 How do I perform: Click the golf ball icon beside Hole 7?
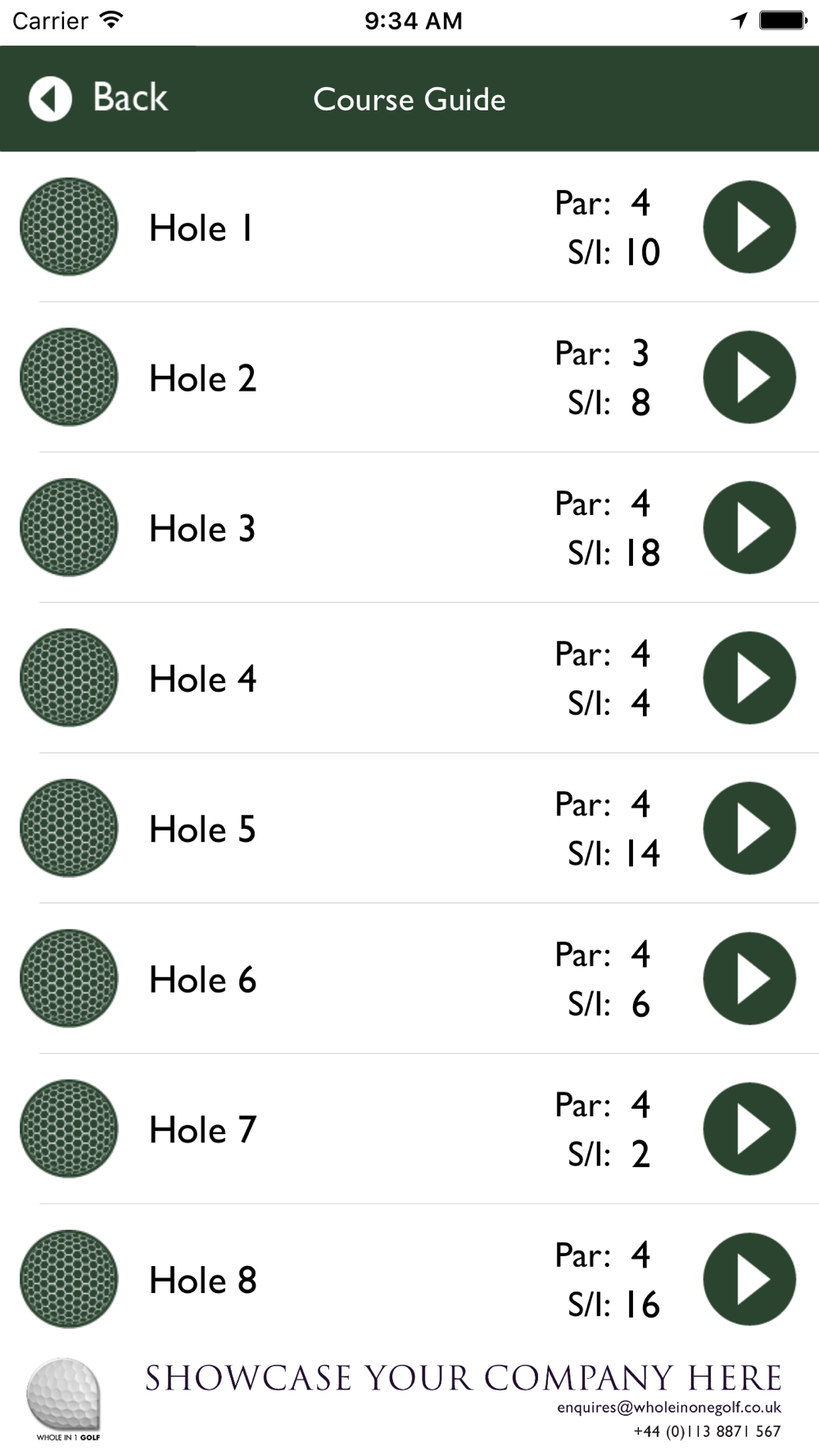pos(69,1128)
